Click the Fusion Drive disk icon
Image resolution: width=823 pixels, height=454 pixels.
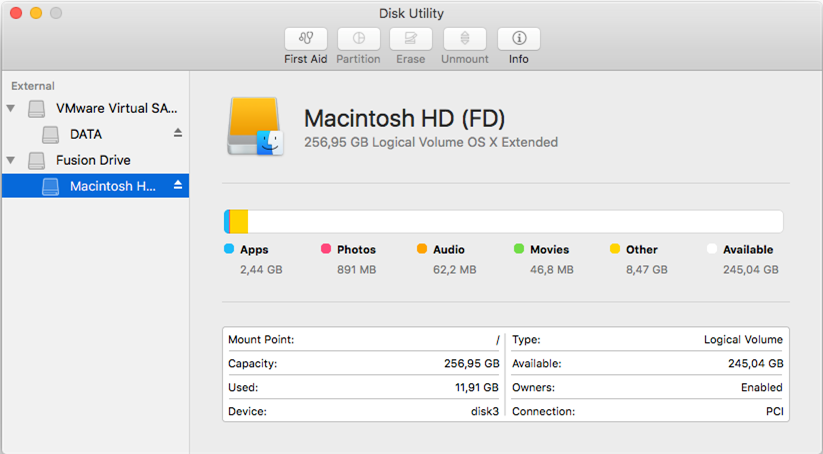(x=36, y=161)
